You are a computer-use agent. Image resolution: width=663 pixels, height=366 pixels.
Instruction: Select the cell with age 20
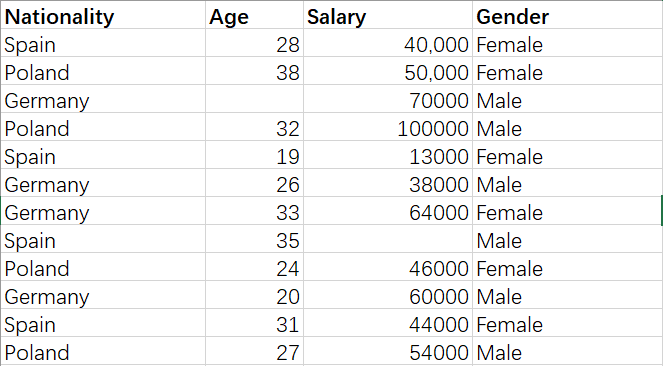coord(255,295)
